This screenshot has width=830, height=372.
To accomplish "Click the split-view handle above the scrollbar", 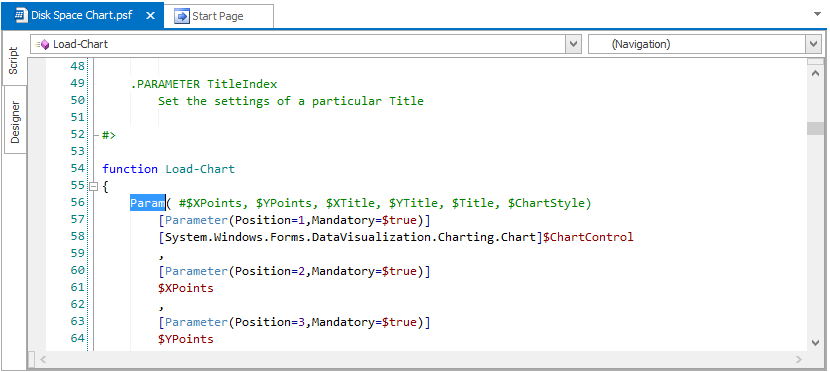I will (x=815, y=61).
